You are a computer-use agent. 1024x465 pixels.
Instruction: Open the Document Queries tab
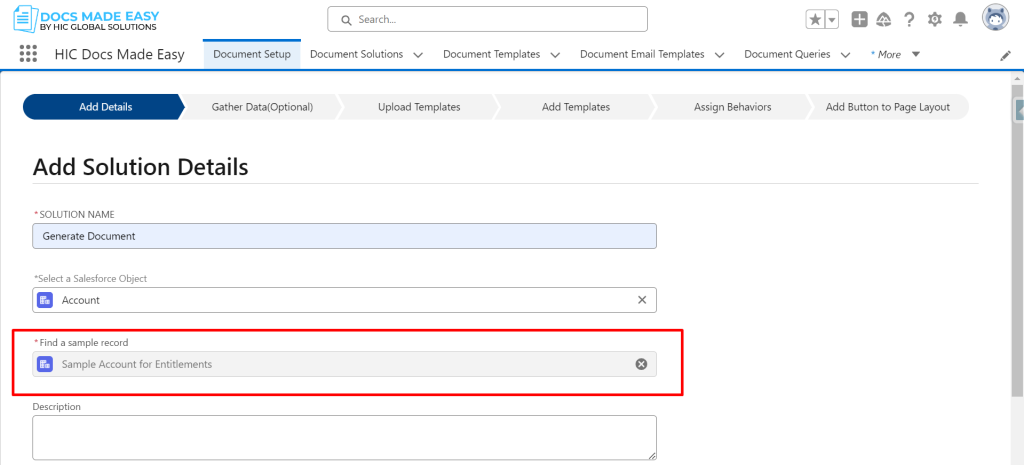(788, 54)
